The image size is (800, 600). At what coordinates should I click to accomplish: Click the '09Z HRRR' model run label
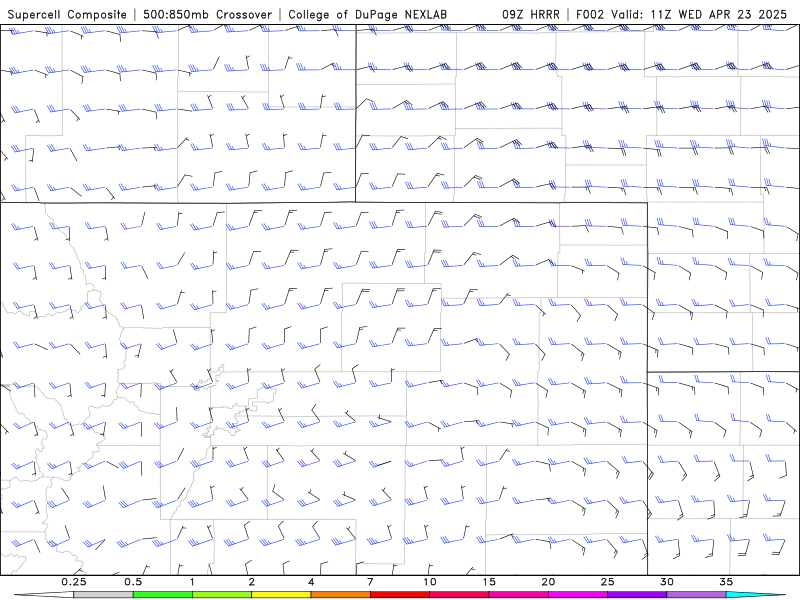pyautogui.click(x=531, y=15)
